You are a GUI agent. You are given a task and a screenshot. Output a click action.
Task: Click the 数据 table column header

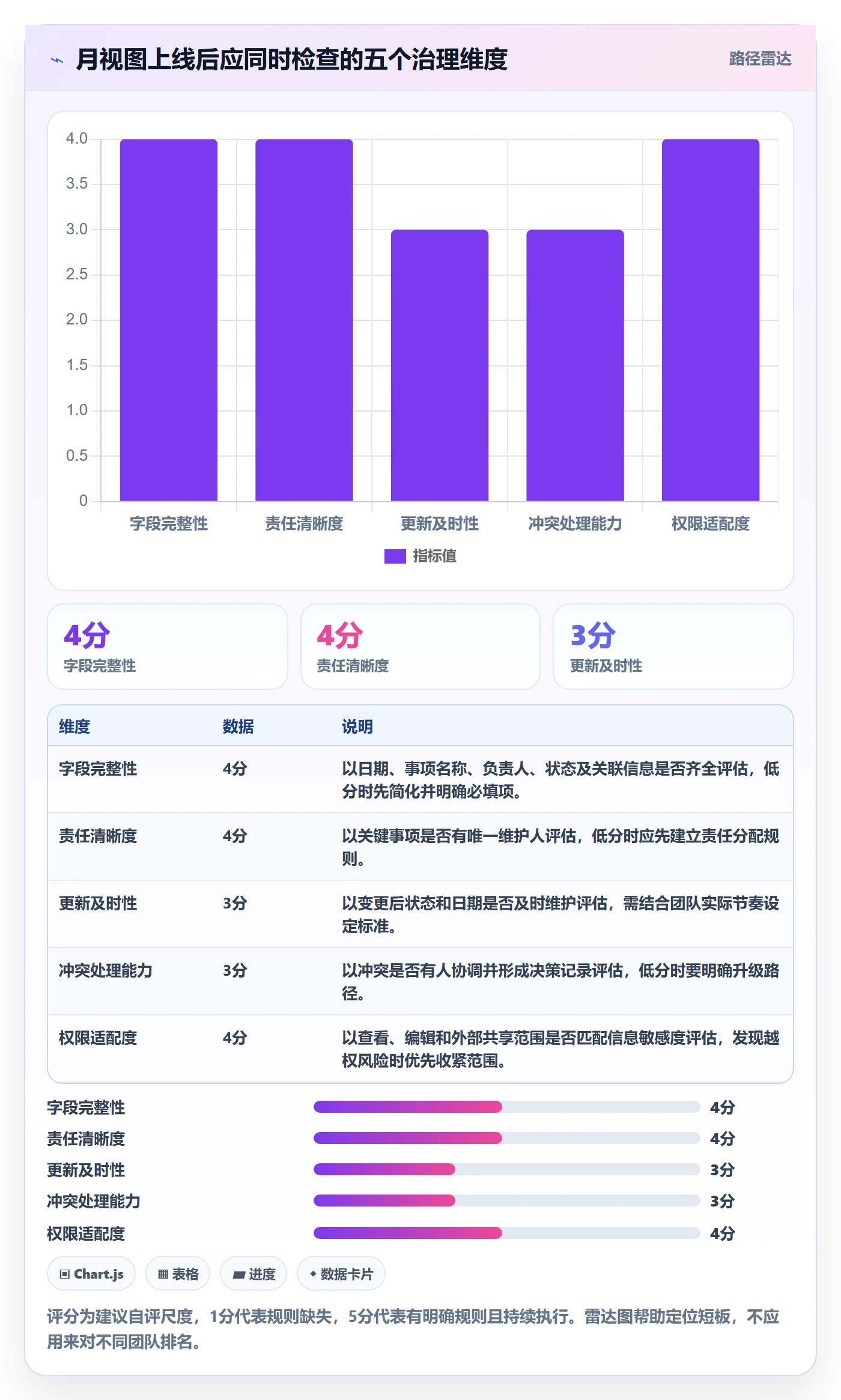click(238, 726)
